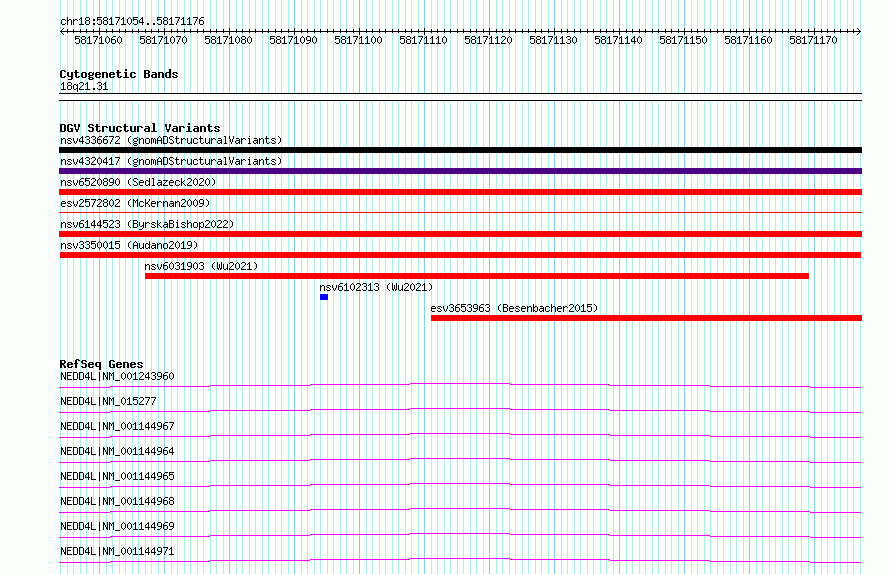Click ruler position 58171110

tap(423, 40)
